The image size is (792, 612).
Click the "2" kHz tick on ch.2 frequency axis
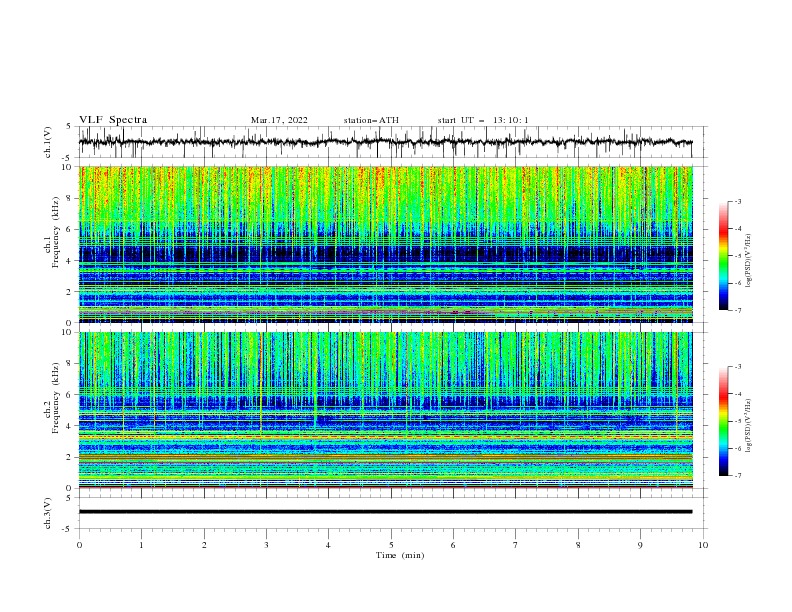tap(70, 457)
